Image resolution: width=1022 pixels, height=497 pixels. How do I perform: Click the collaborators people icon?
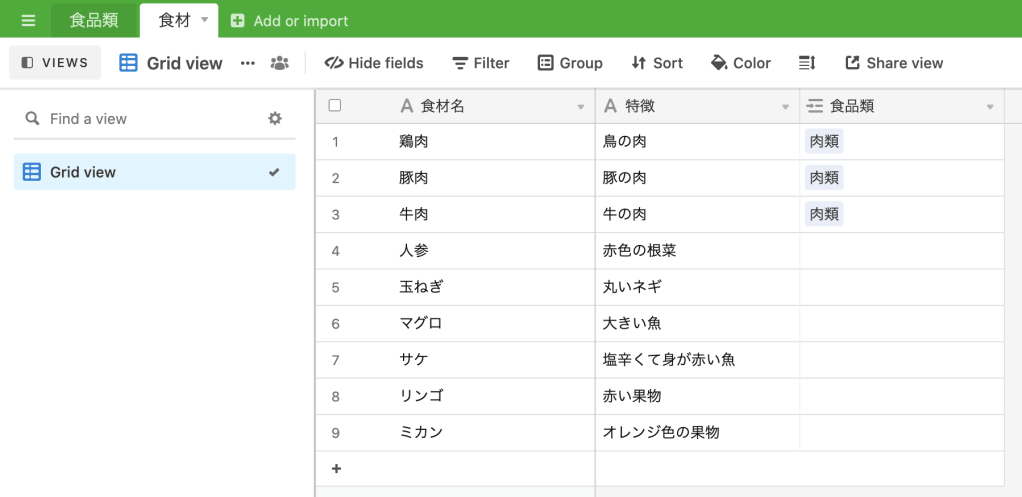click(x=279, y=63)
